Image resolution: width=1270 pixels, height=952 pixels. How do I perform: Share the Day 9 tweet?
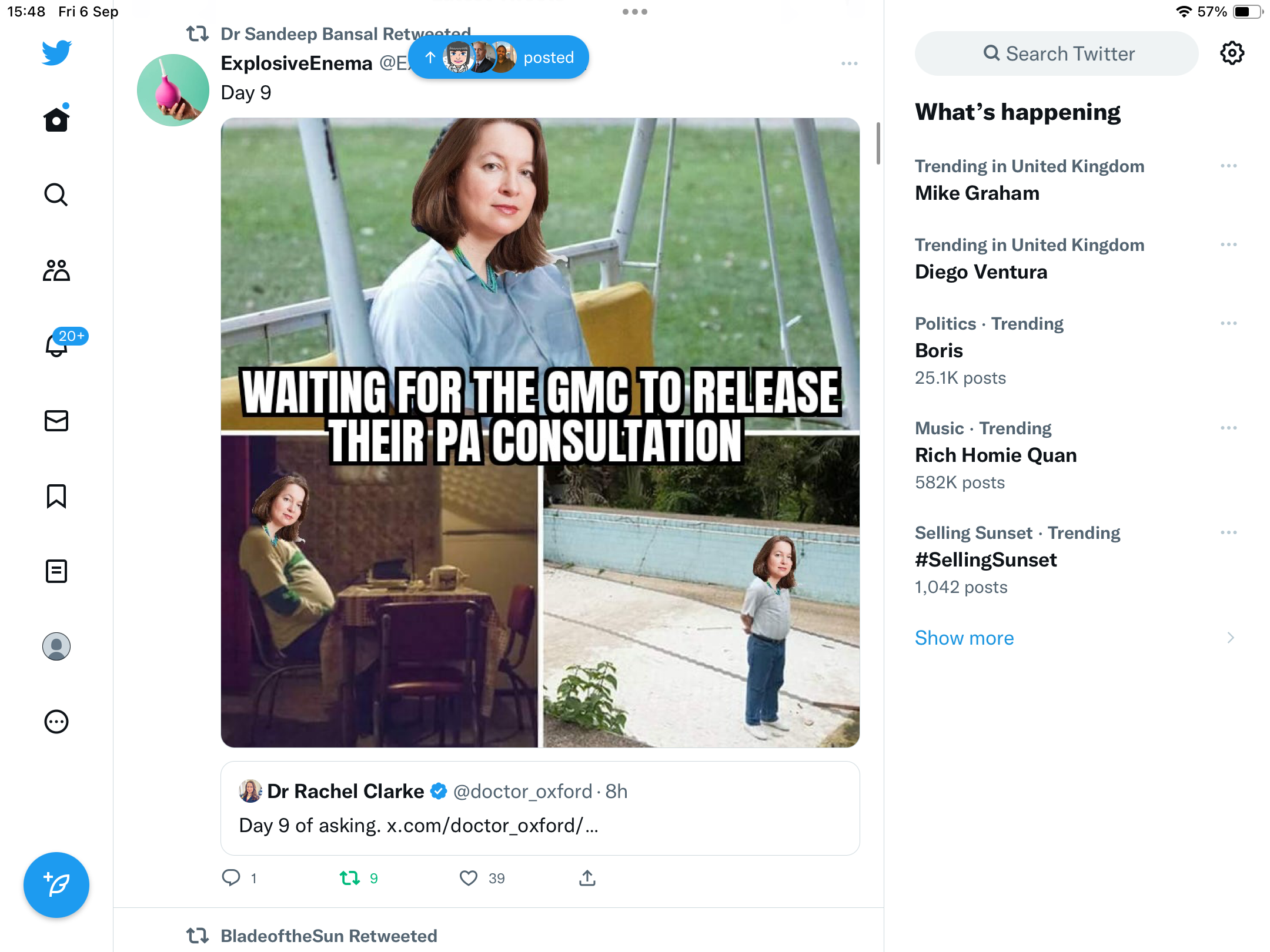pos(587,878)
